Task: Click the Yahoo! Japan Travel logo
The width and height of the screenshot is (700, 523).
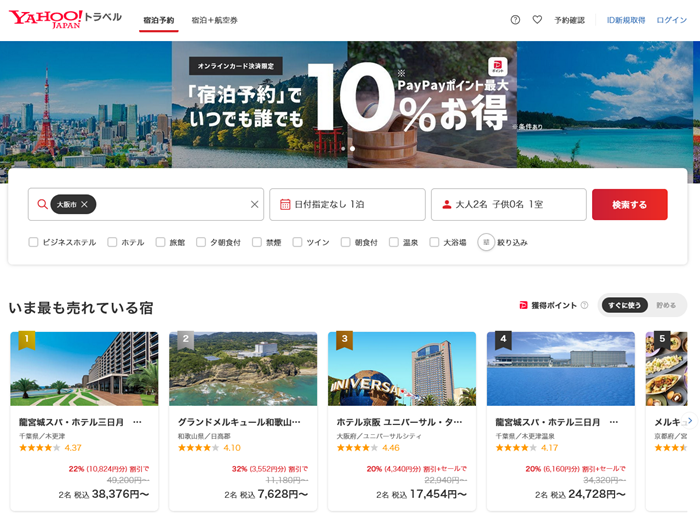Action: [x=65, y=19]
